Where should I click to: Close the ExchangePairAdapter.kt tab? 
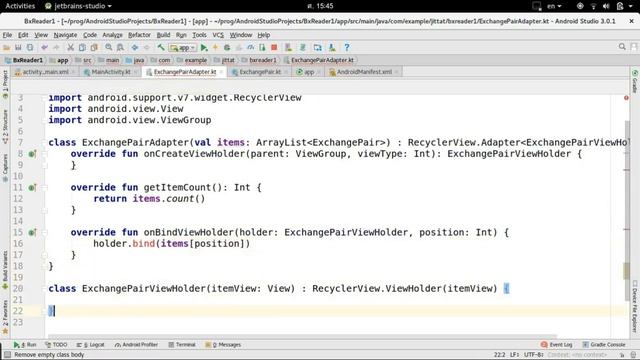221,72
